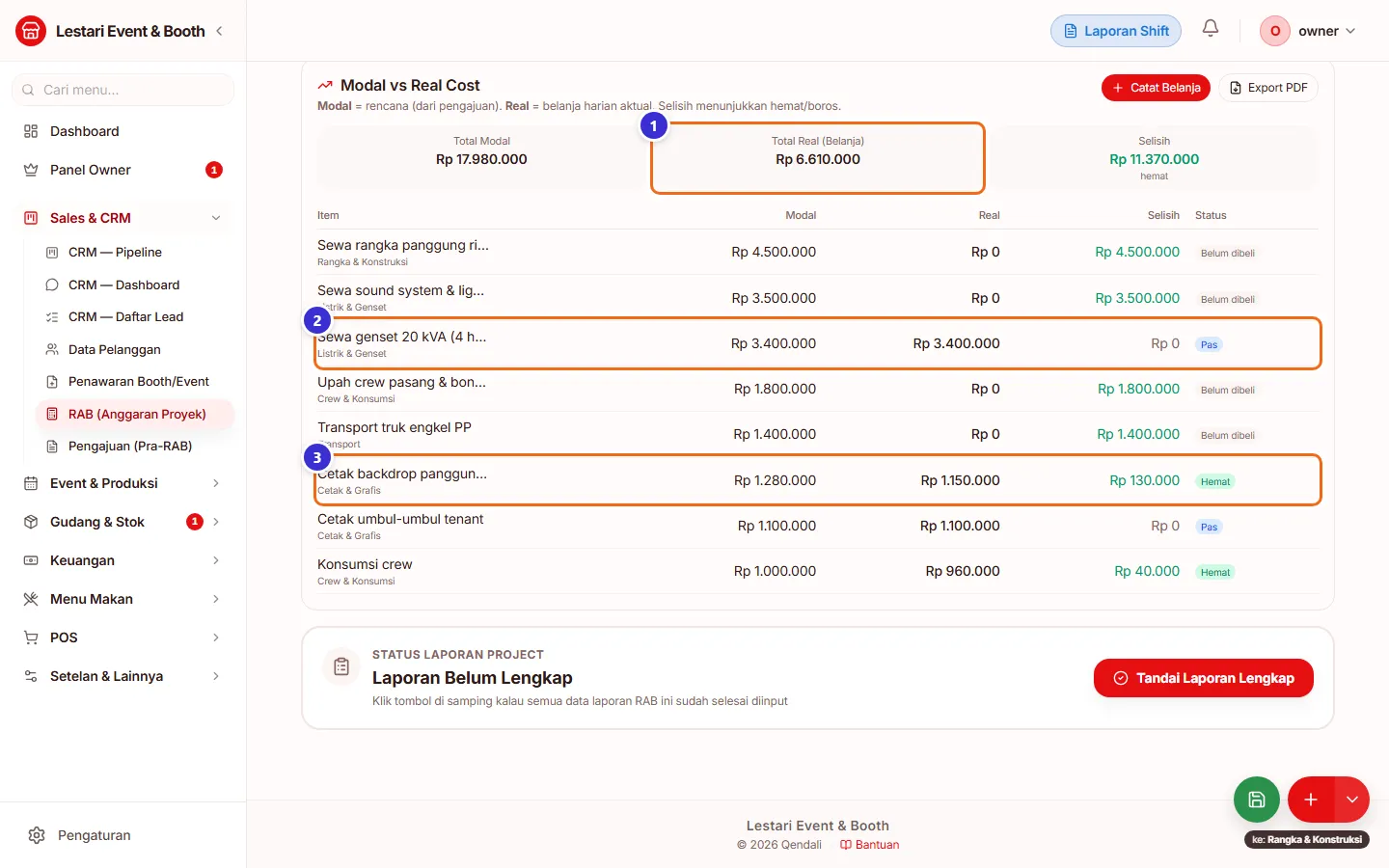Click the red floating plus button
Screen dimensions: 1389x868
point(1311,800)
